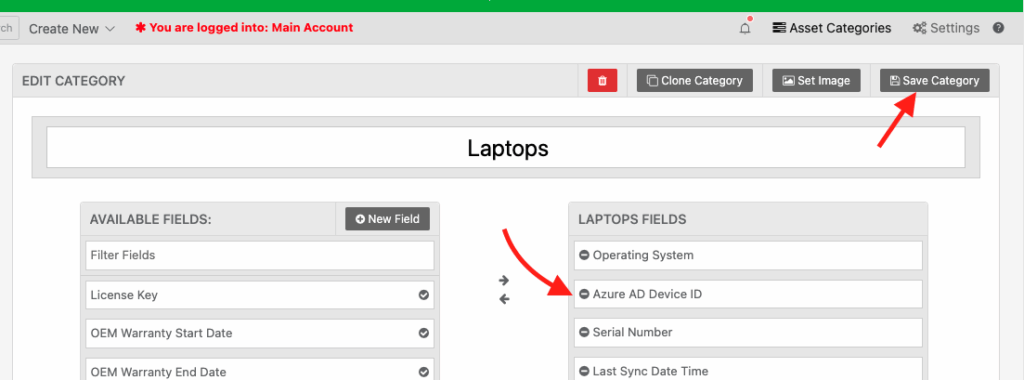Select the Last Sync Date Time row
Screen dimensions: 1024x380
coord(748,369)
